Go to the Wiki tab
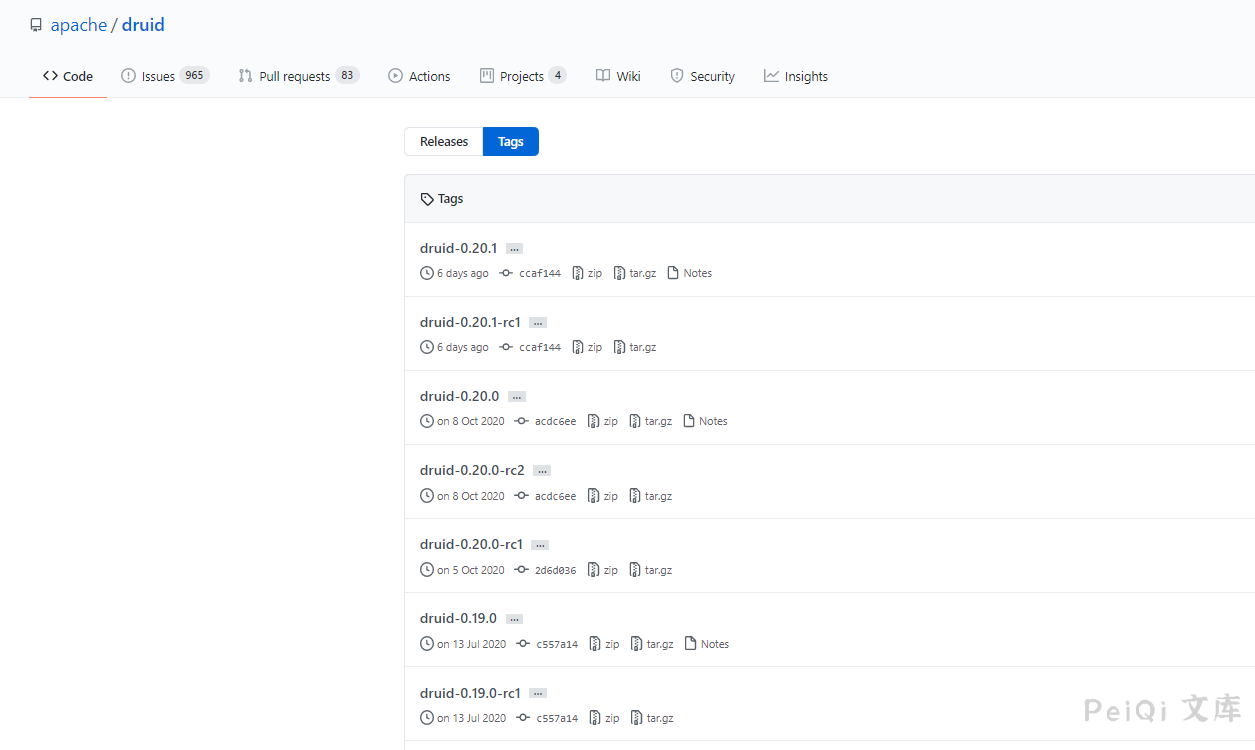The height and width of the screenshot is (750, 1255). point(628,76)
